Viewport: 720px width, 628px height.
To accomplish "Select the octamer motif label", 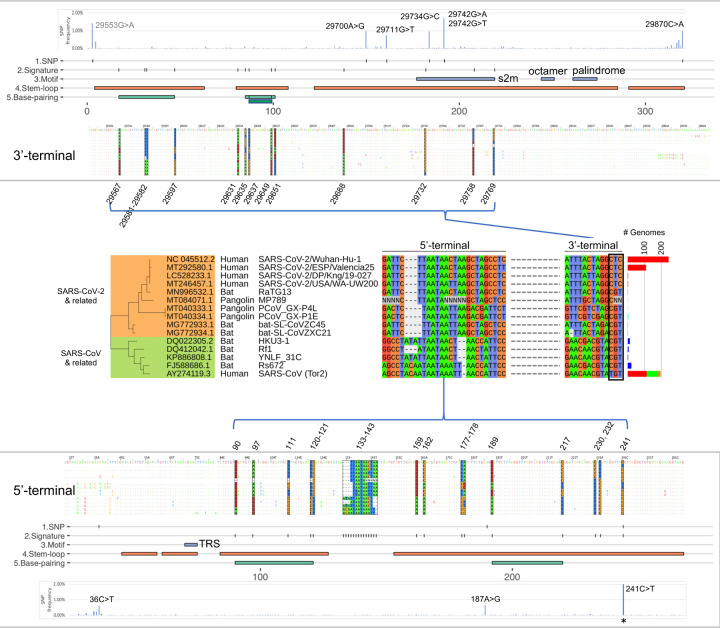I will click(548, 71).
